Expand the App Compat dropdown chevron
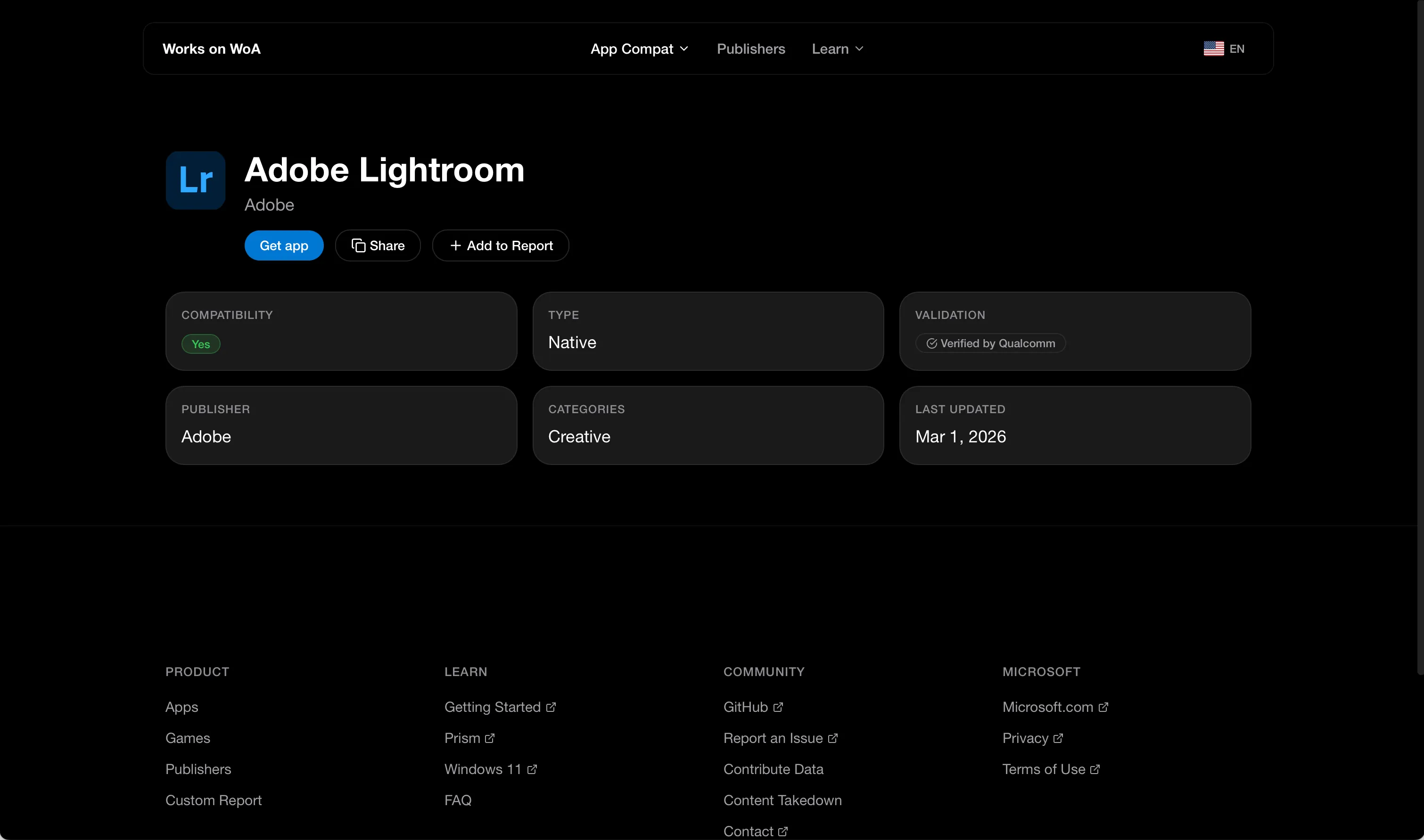 (x=684, y=49)
